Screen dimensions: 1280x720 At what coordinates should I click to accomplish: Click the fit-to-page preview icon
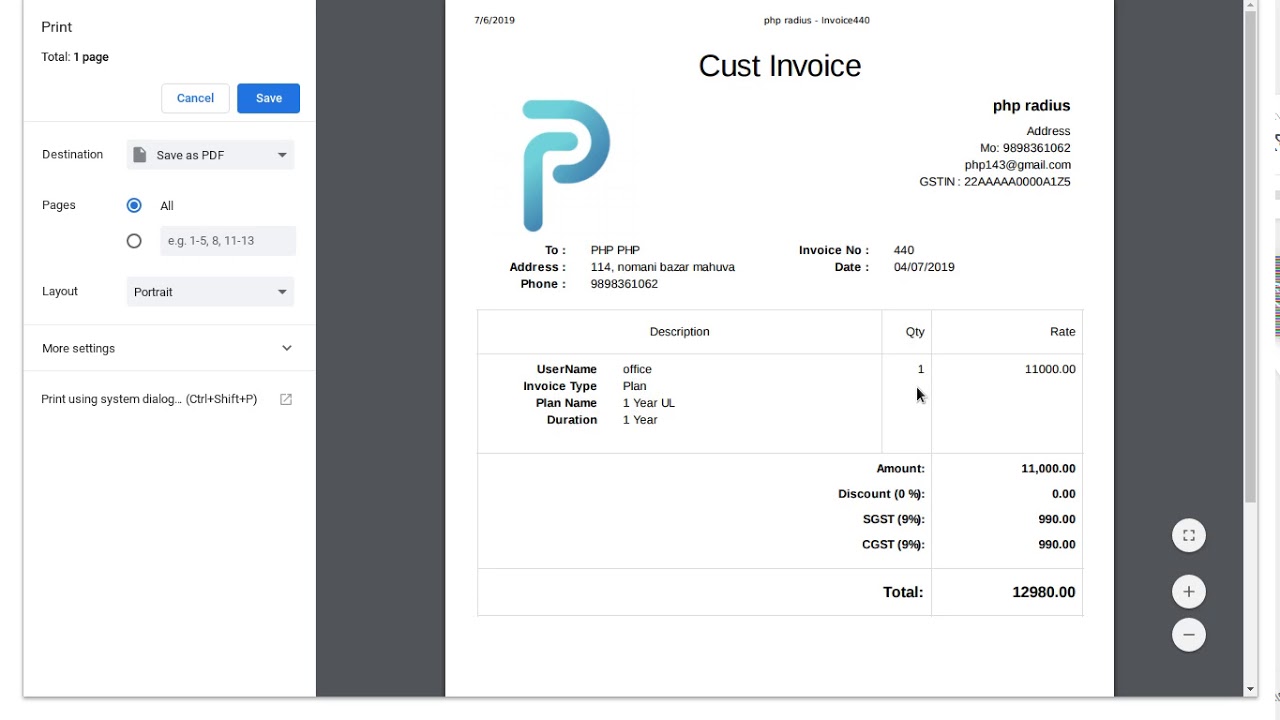(1189, 536)
